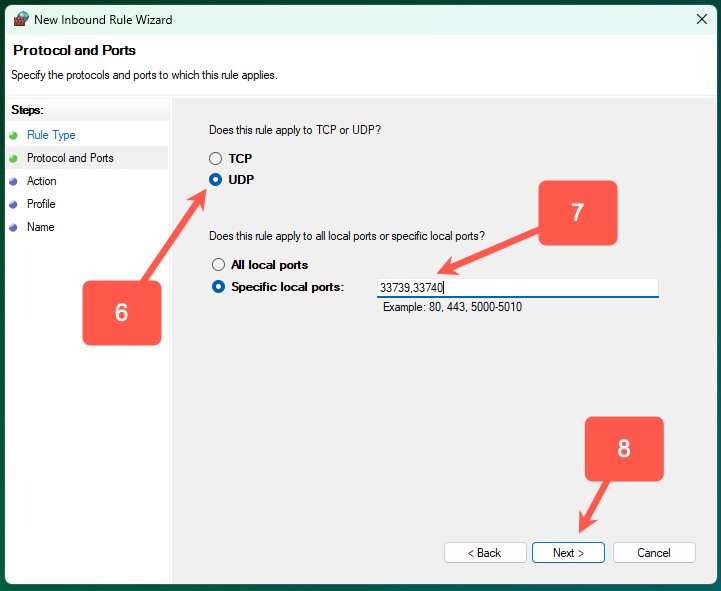Click the firewall wizard icon in title bar
The width and height of the screenshot is (721, 591).
pos(20,19)
